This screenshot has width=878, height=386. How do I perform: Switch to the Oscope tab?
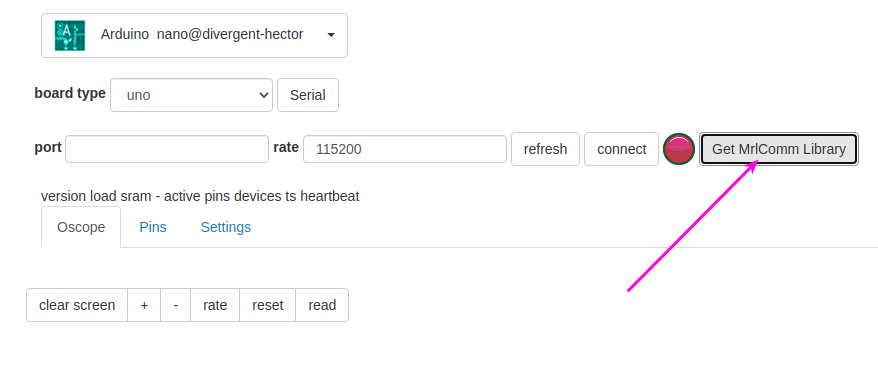click(x=81, y=227)
